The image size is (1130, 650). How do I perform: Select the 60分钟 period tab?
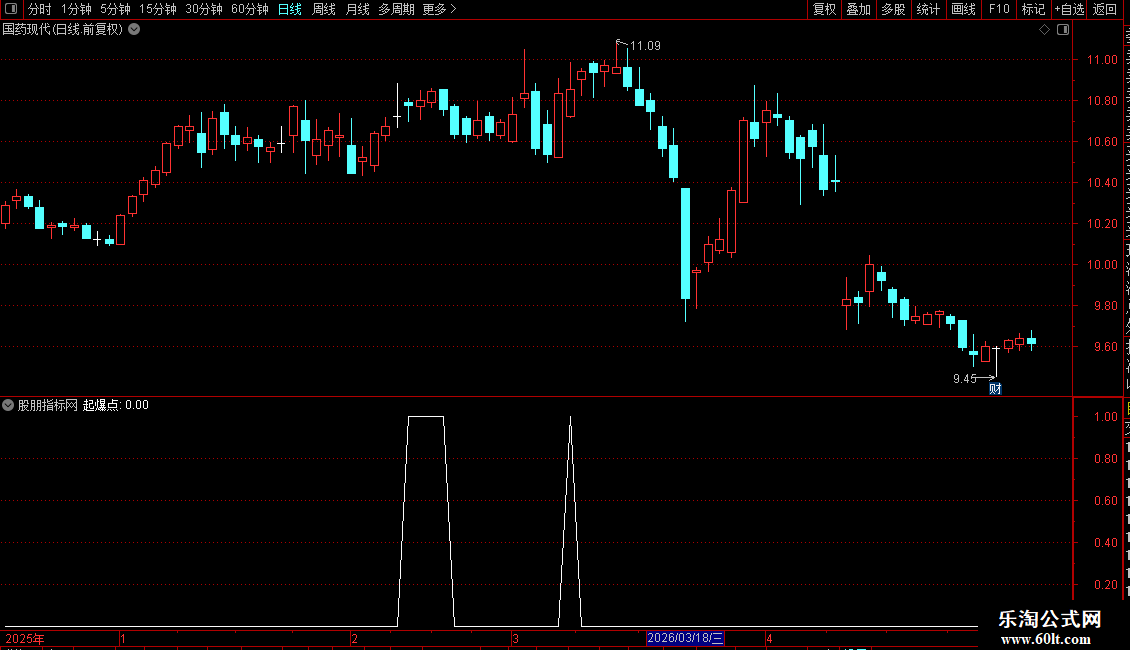[250, 9]
